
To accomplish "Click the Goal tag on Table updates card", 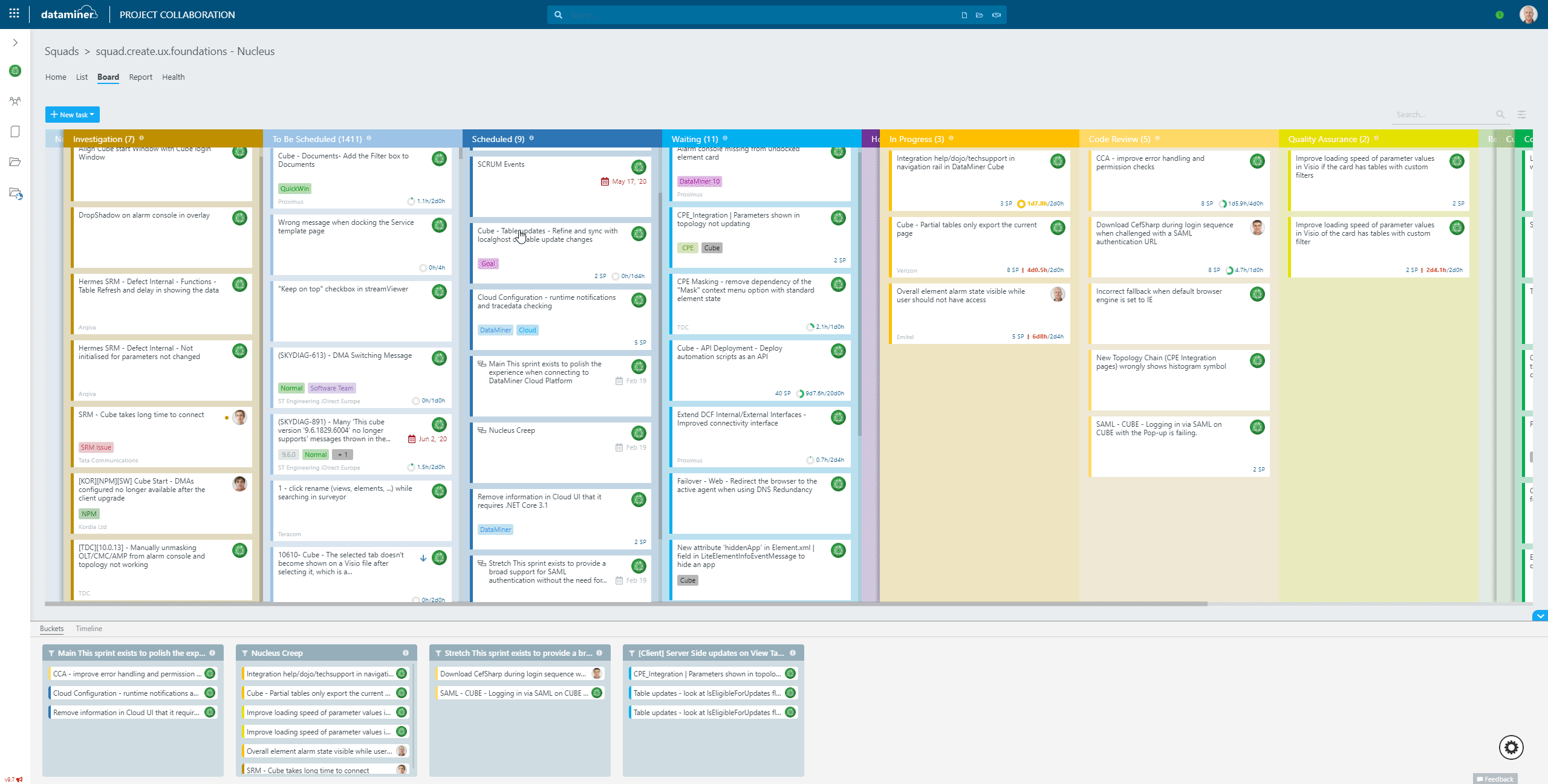I will coord(488,264).
